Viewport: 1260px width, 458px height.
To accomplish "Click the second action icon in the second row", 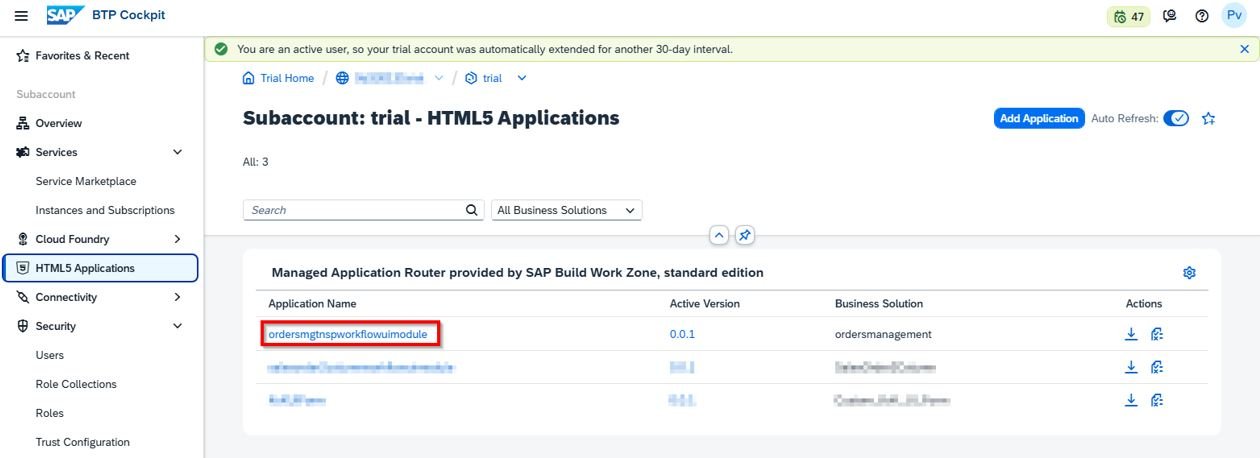I will coord(1157,367).
